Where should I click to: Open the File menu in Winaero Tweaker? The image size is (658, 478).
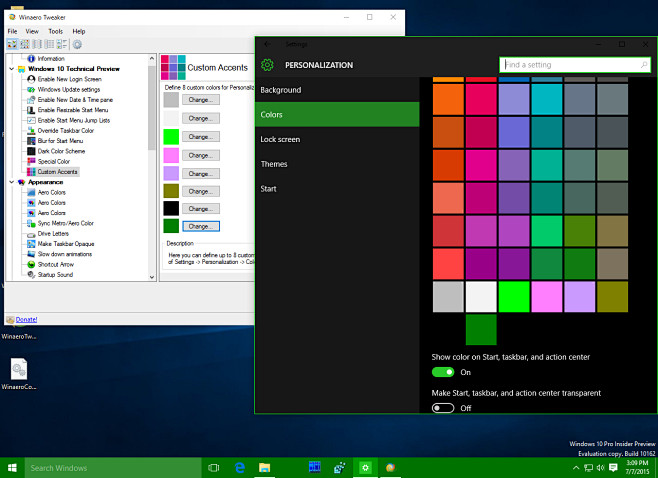pyautogui.click(x=13, y=31)
